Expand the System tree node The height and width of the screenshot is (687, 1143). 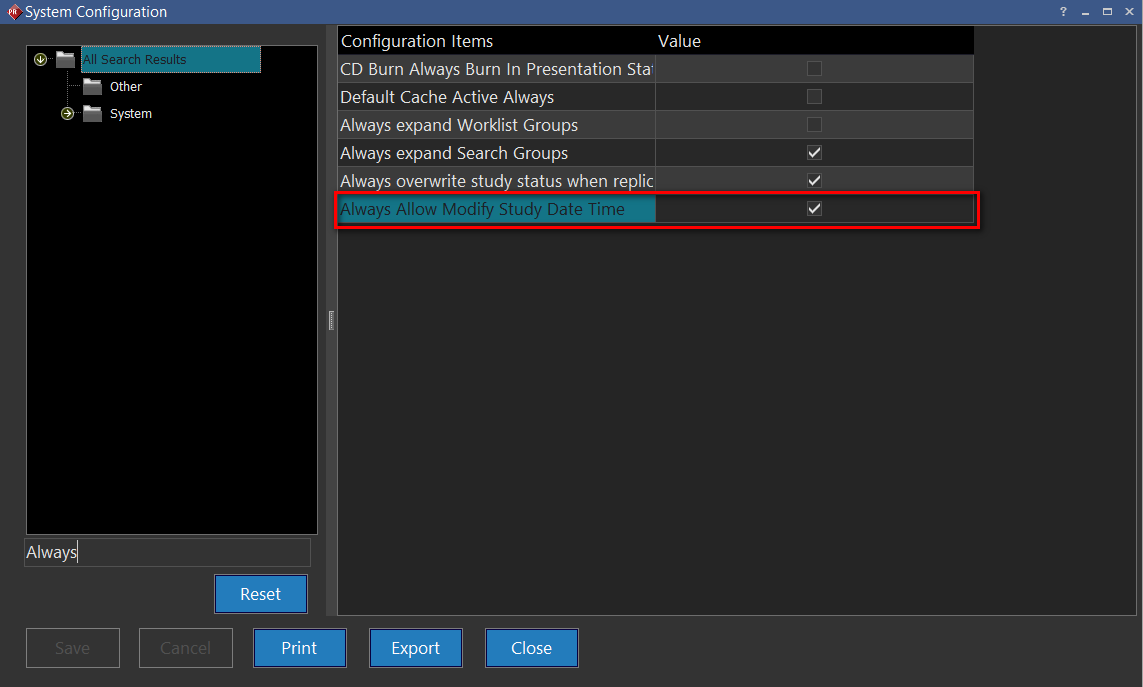pos(67,114)
